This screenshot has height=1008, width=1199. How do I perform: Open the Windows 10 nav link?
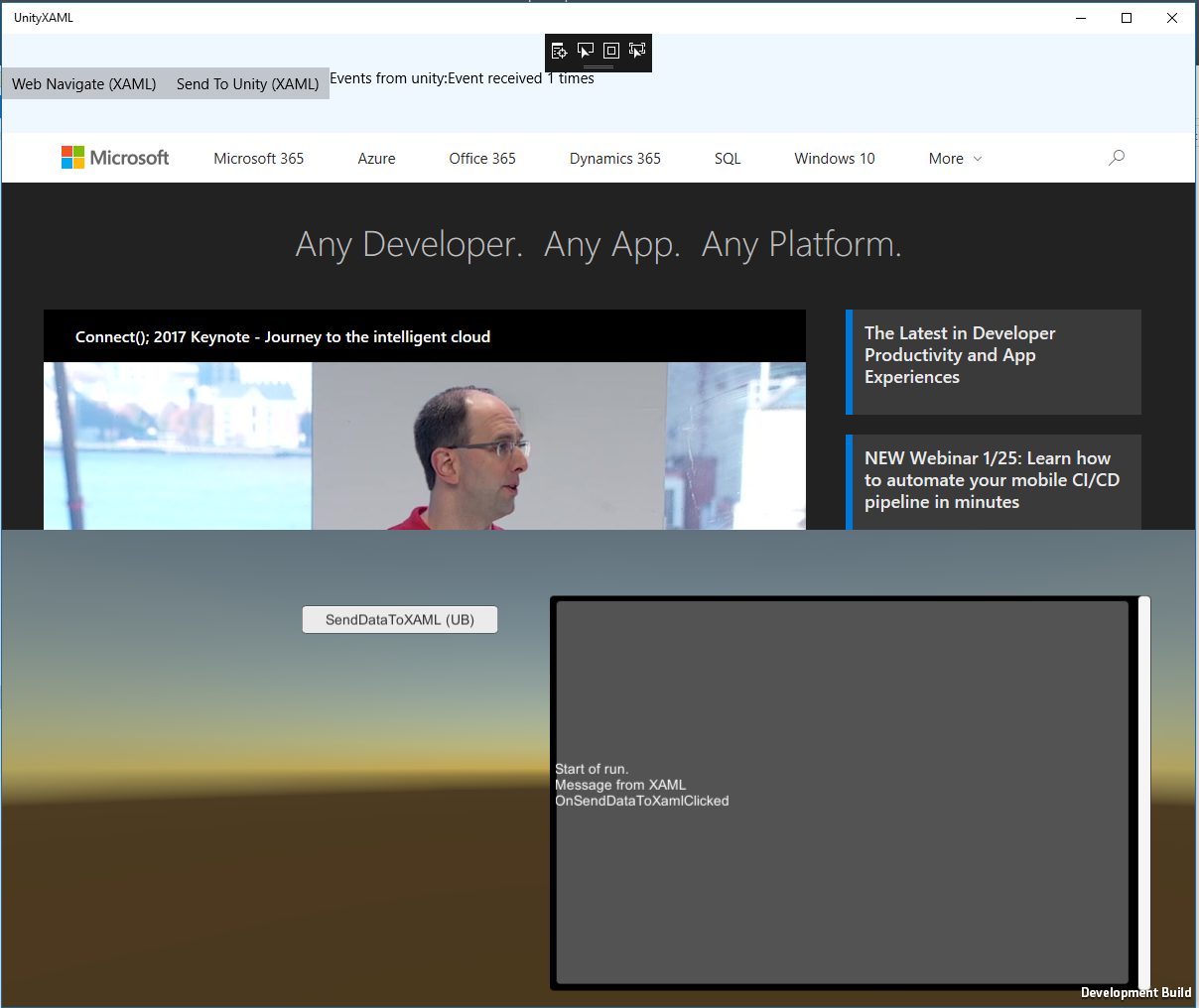point(835,159)
